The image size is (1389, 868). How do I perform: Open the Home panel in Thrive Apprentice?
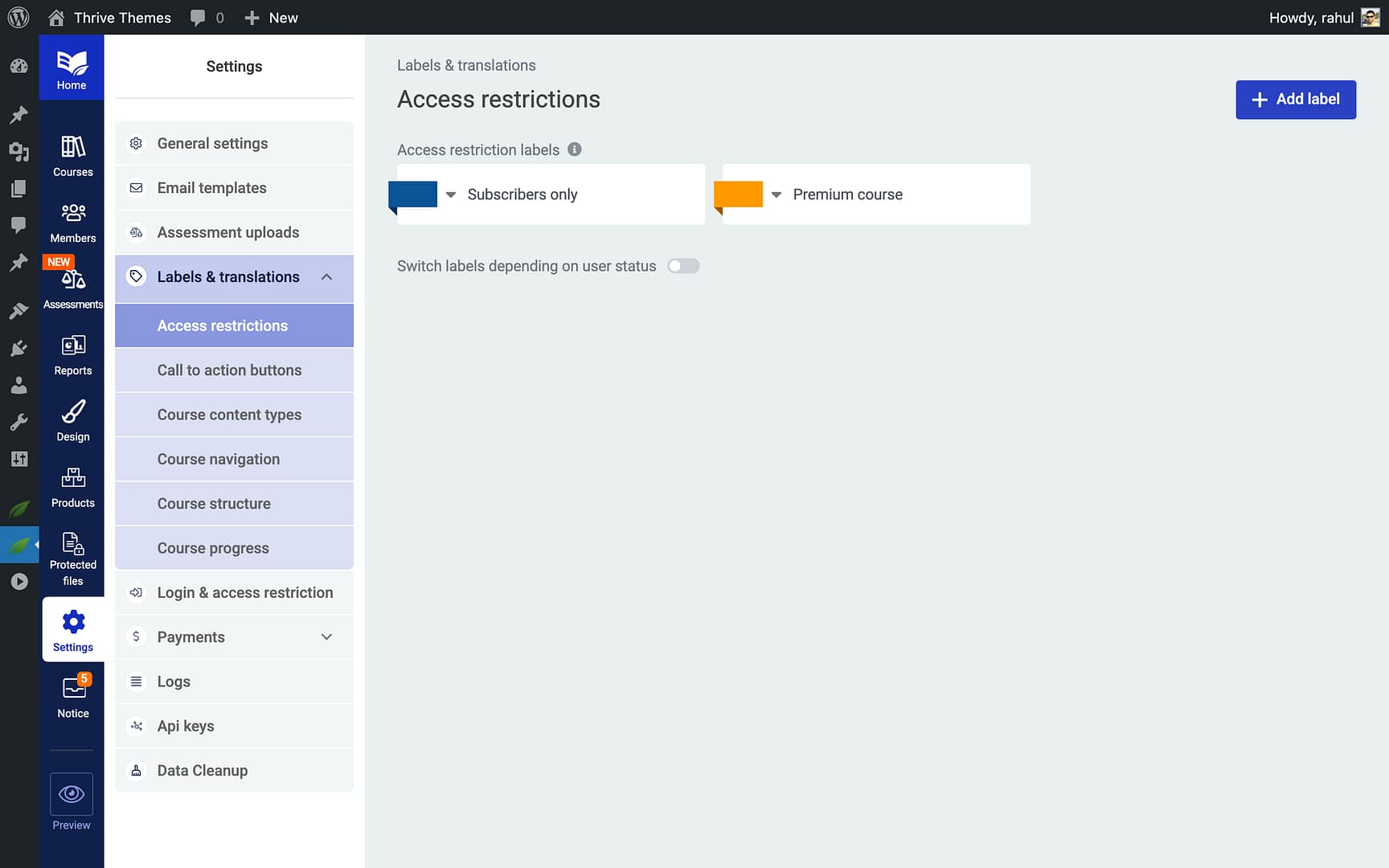point(72,67)
